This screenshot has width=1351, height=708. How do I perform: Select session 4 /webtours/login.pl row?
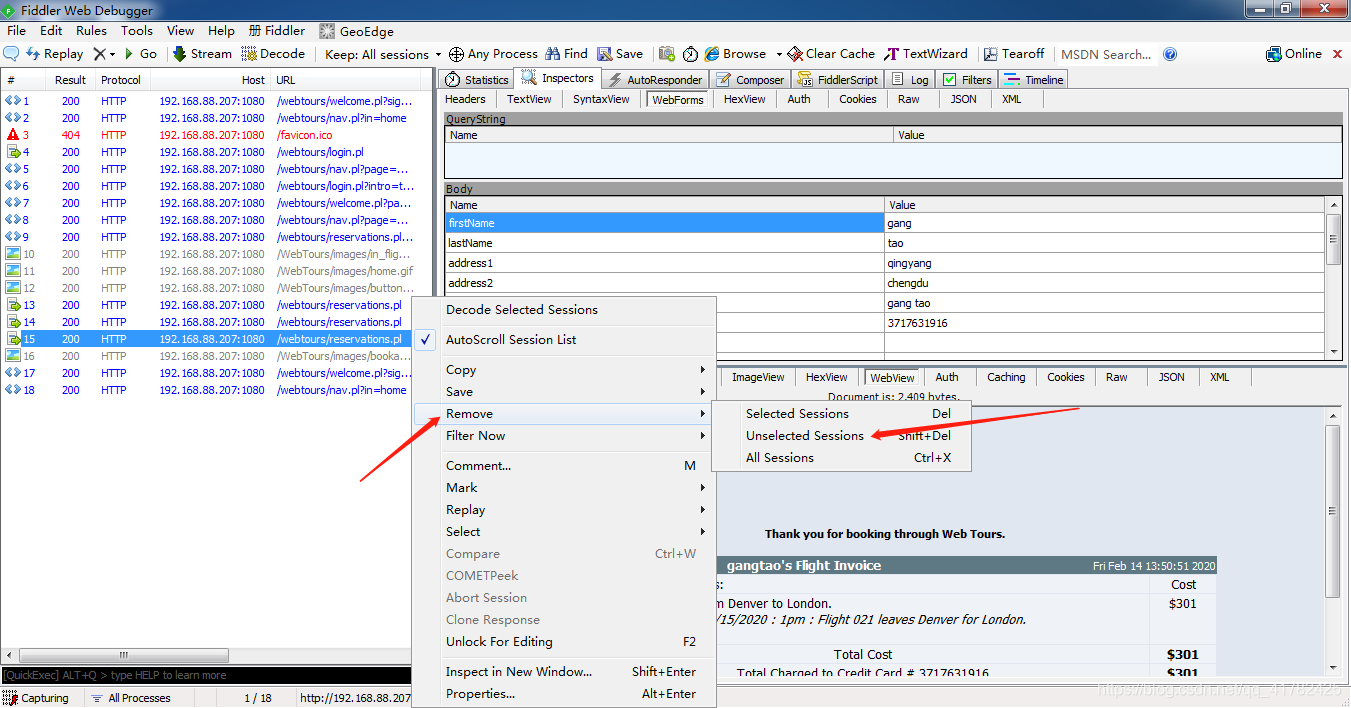point(206,152)
